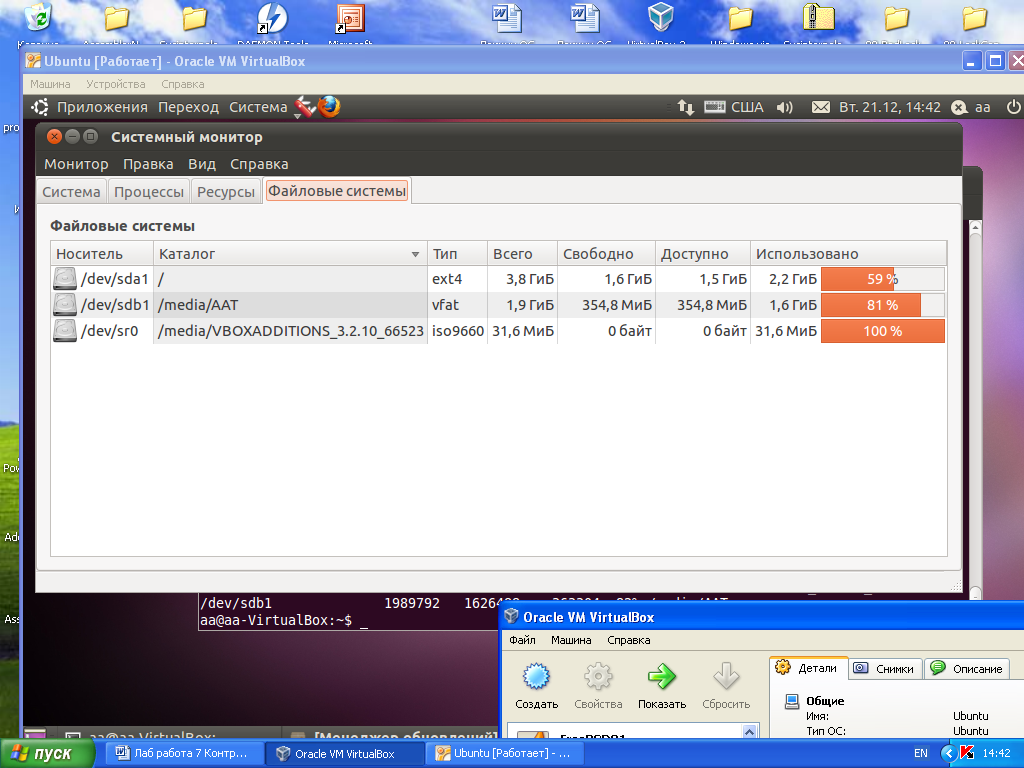Image resolution: width=1024 pixels, height=768 pixels.
Task: Select the Файловые системы tab
Action: (x=337, y=191)
